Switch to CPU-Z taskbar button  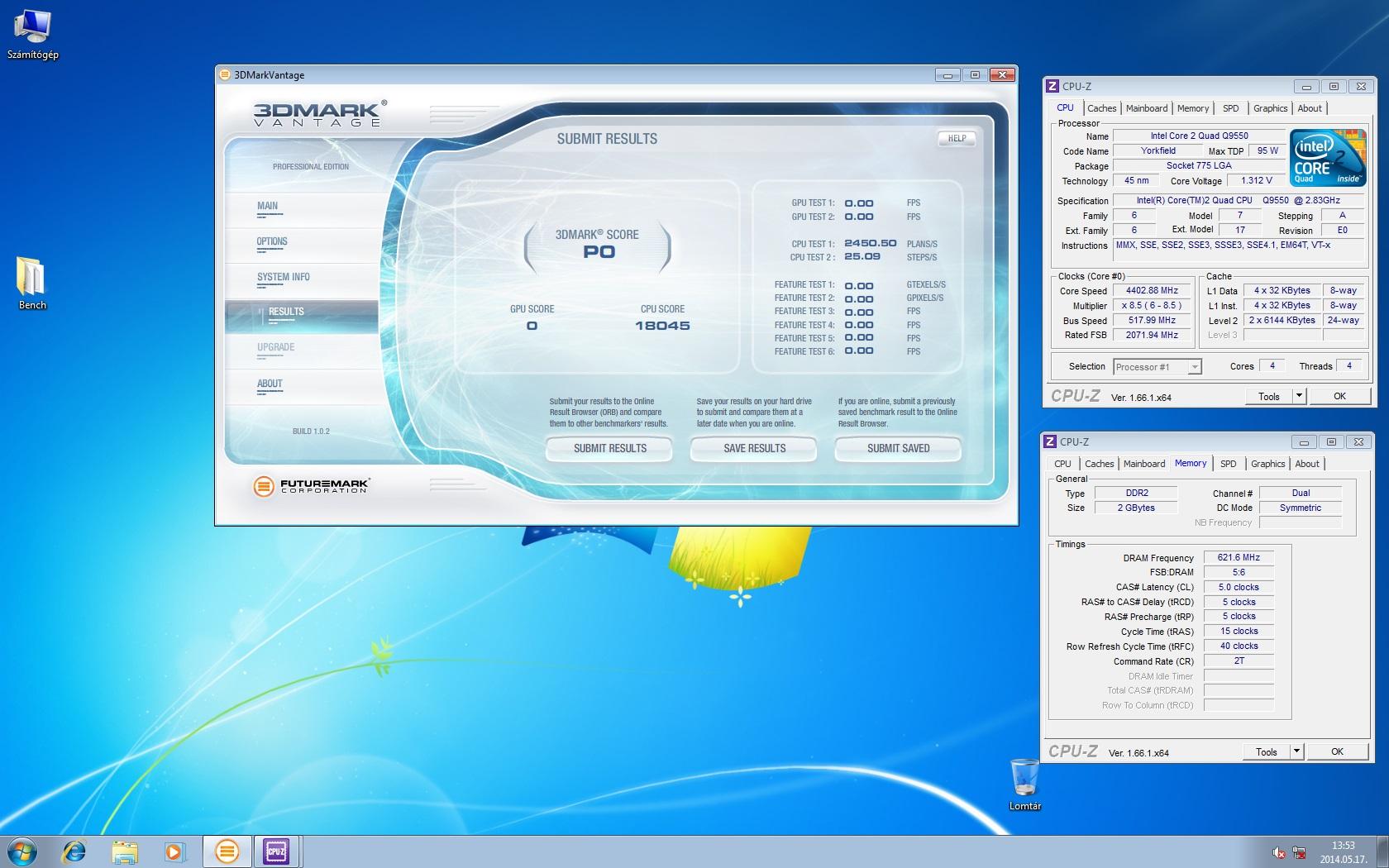(275, 851)
